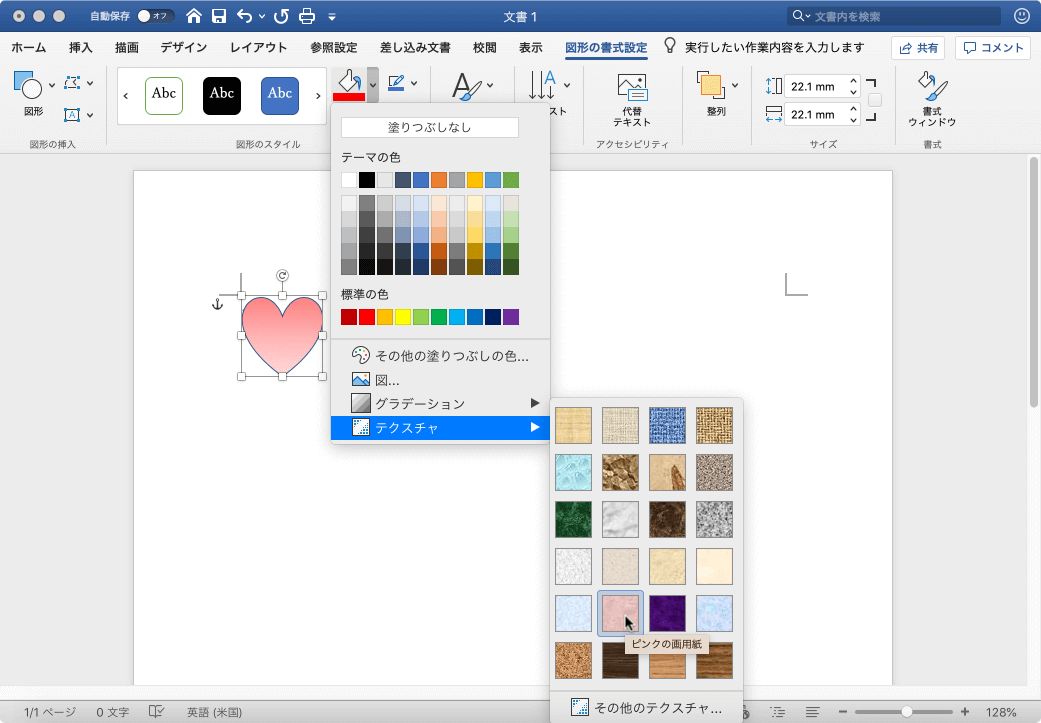Open the format pane (書式ウィンドウ) icon
The height and width of the screenshot is (723, 1041).
coord(932,86)
